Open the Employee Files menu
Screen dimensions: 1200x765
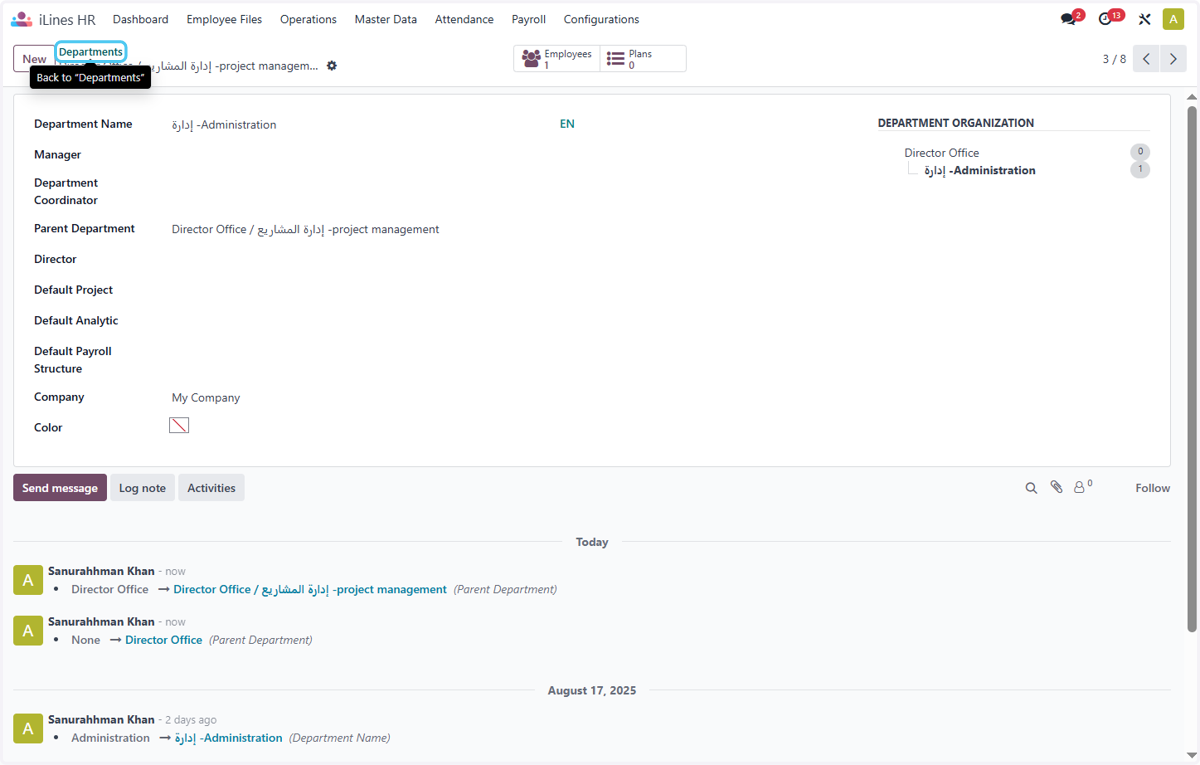pos(224,19)
